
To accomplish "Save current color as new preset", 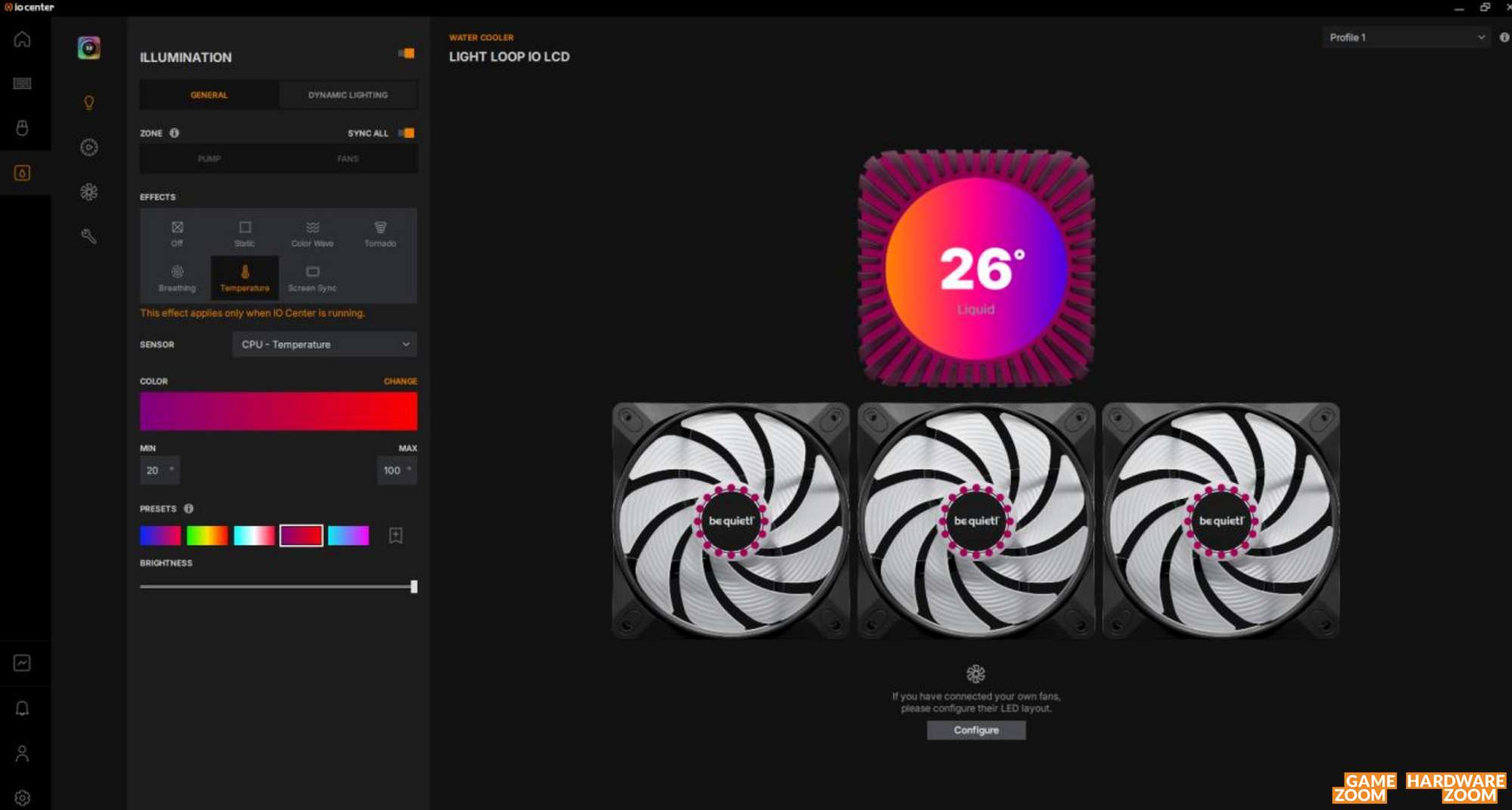I will [x=395, y=535].
